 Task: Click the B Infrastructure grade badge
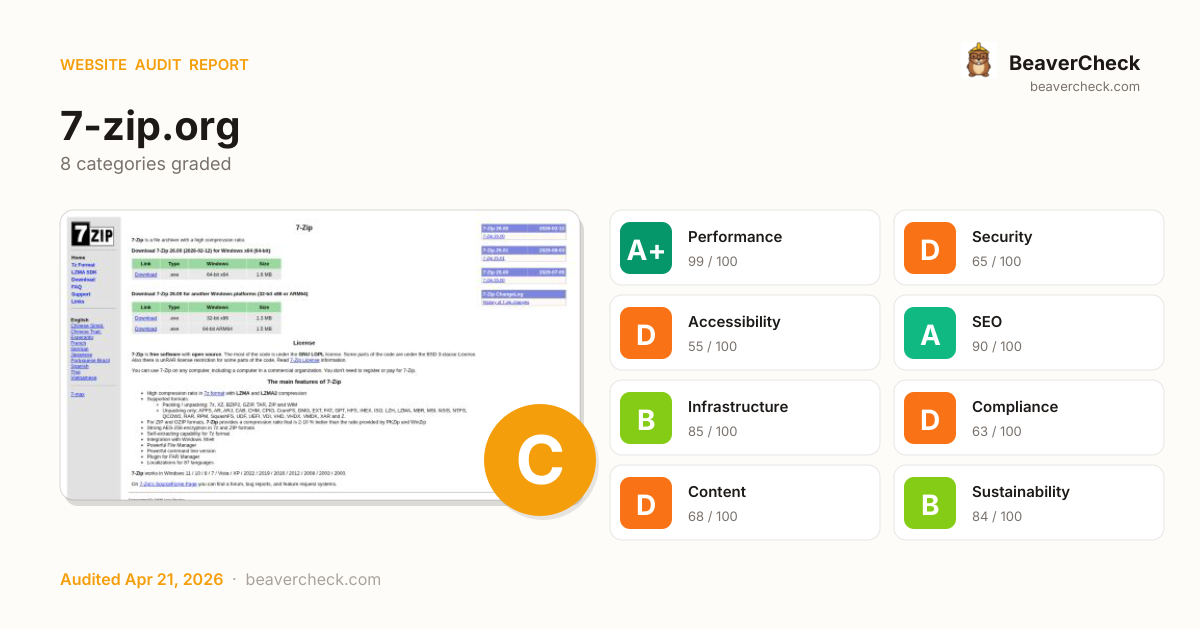pos(646,418)
